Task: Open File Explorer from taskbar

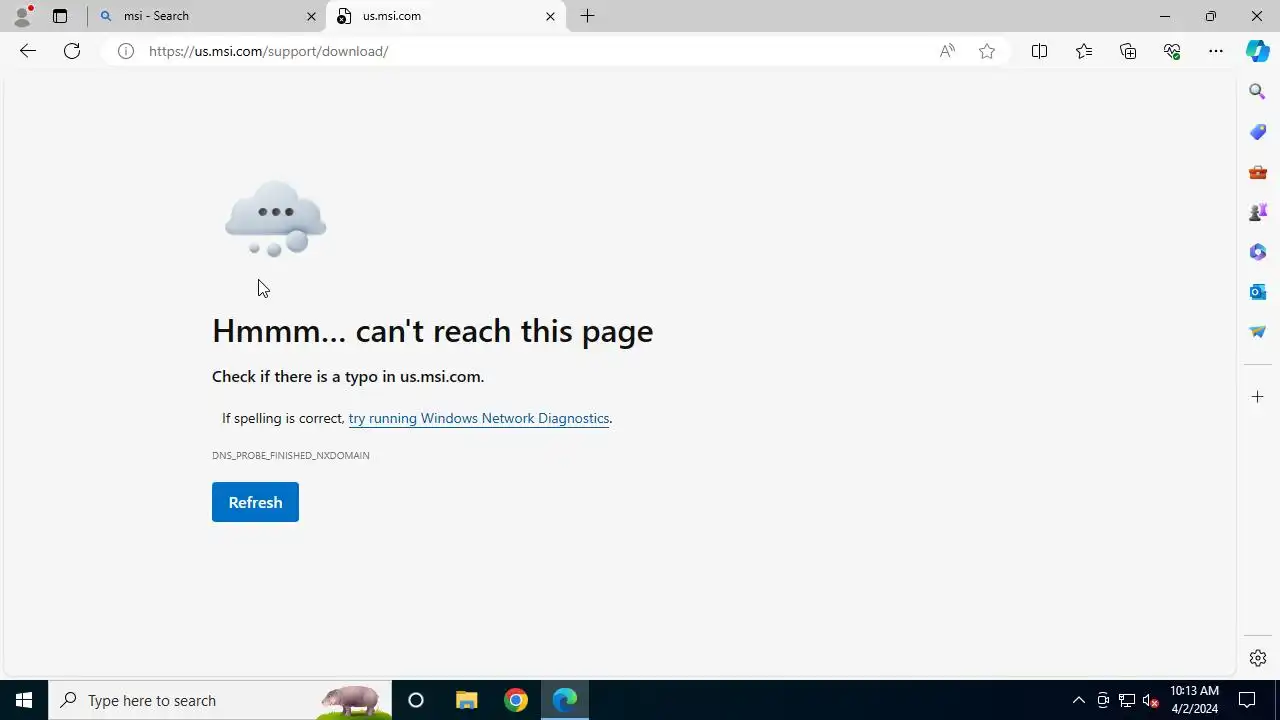Action: (466, 700)
